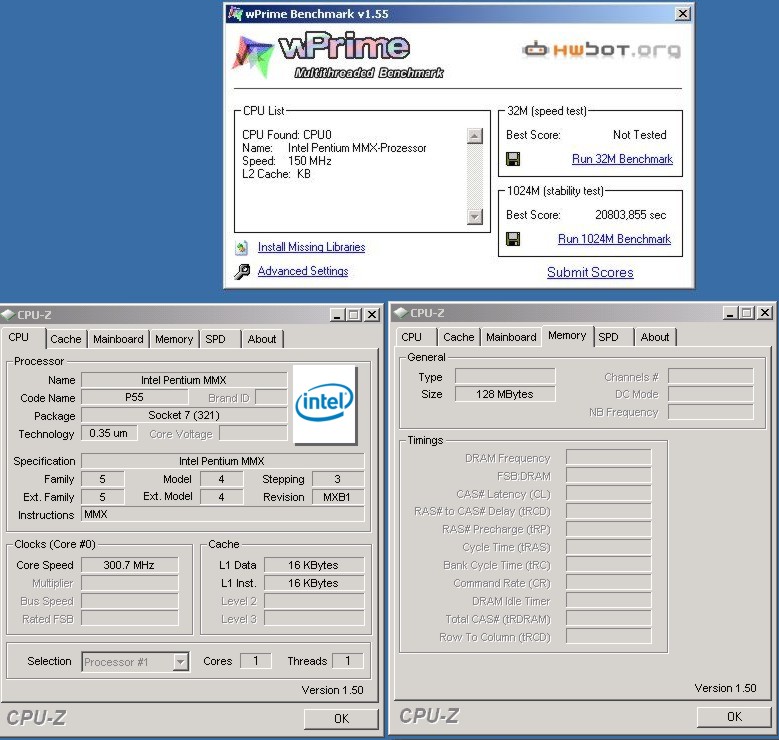Click the wPrime colorful logo graphic
Screen dimensions: 779x740
click(x=252, y=56)
